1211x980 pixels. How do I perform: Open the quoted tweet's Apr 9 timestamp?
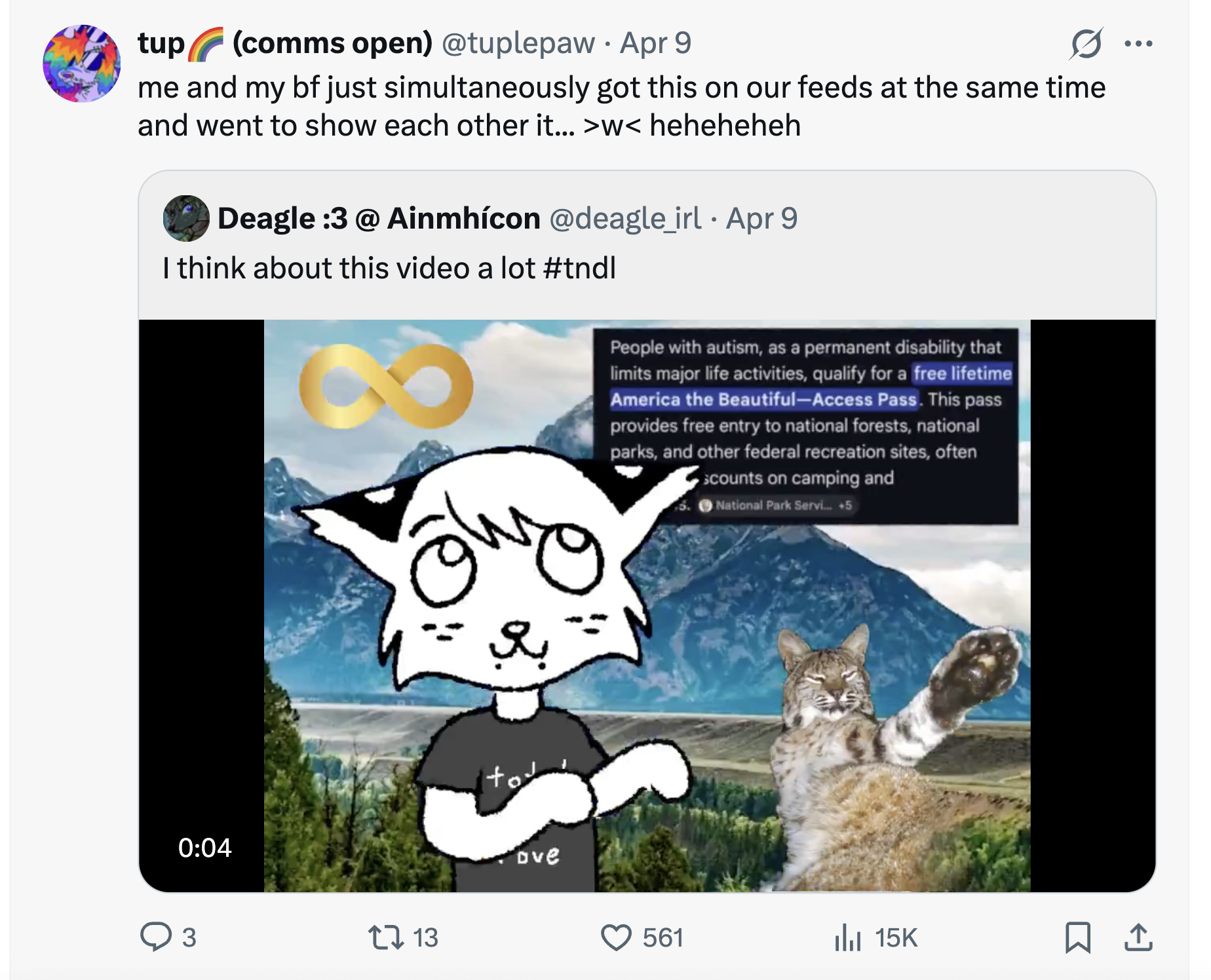pos(761,218)
